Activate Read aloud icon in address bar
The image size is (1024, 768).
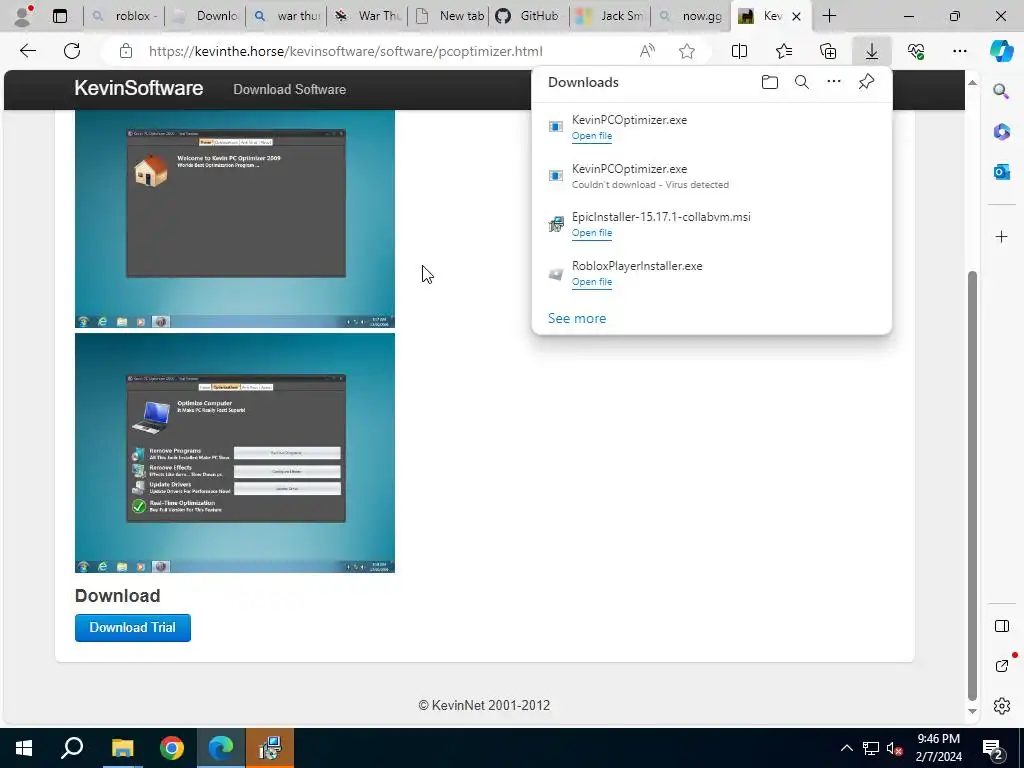coord(647,51)
